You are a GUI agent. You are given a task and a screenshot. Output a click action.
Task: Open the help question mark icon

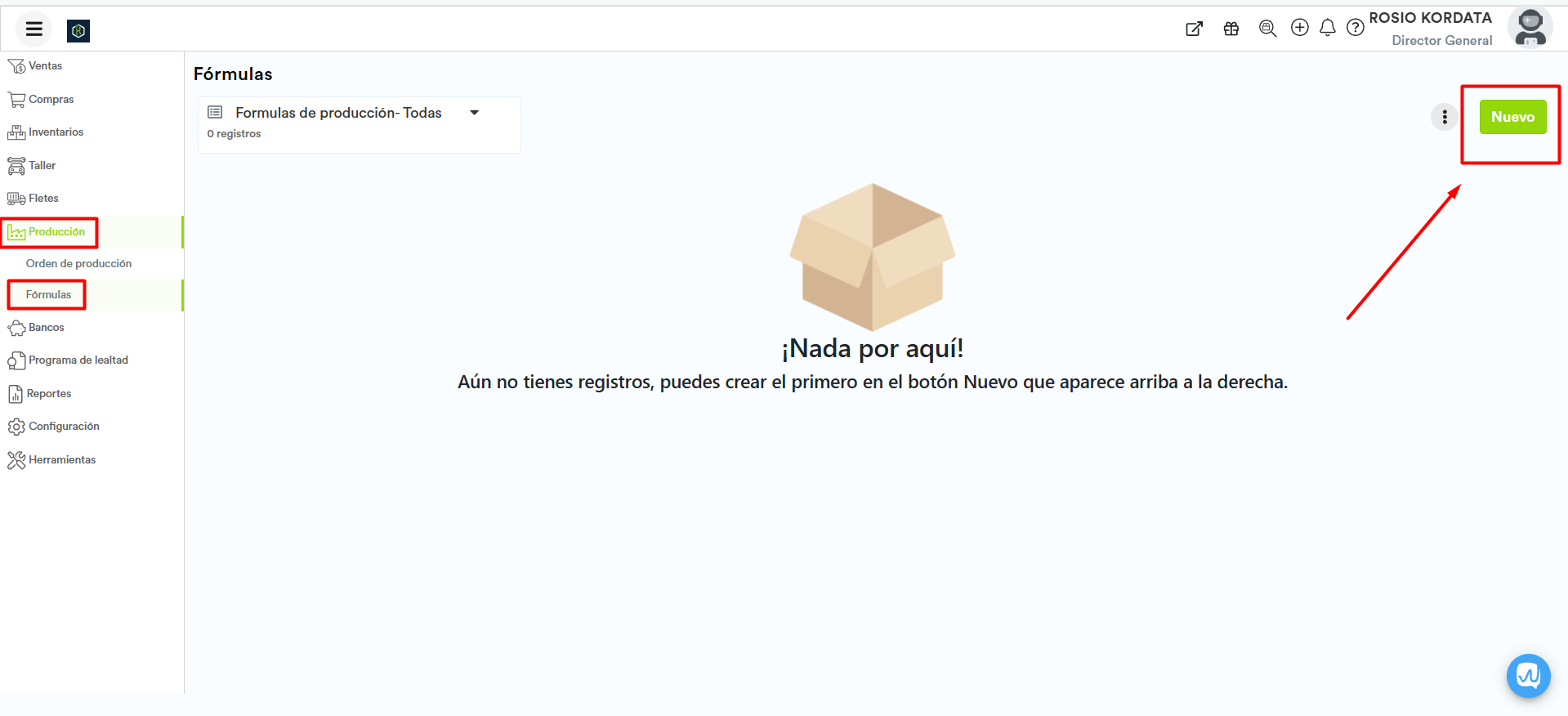click(x=1356, y=28)
